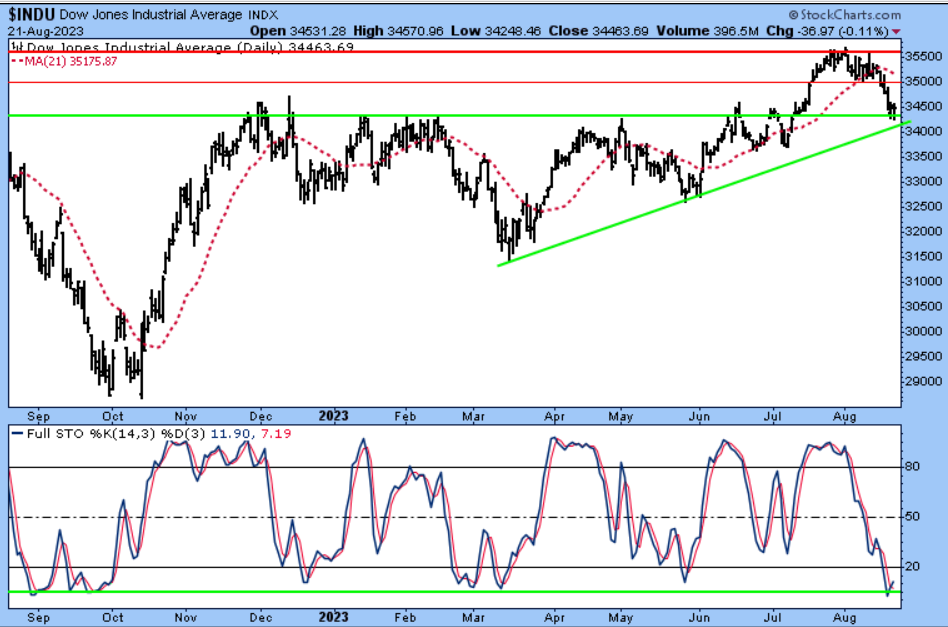Viewport: 948px width, 627px height.
Task: Click the Dow Jones Industrial Average header title
Action: (151, 15)
